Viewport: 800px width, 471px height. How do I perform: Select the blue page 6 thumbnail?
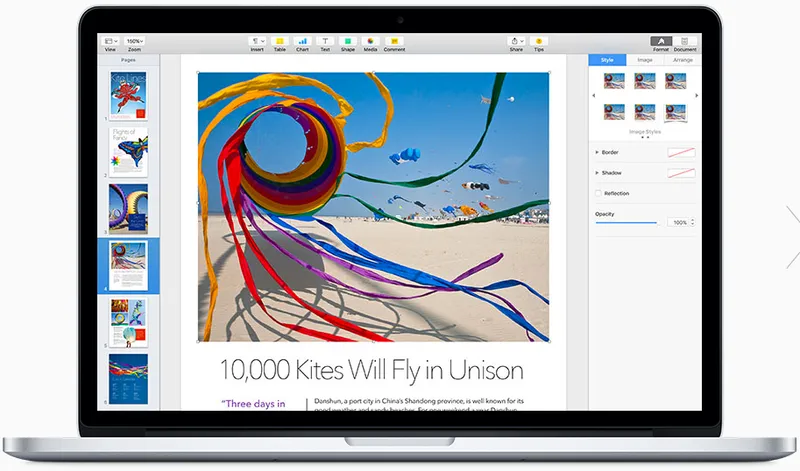128,379
